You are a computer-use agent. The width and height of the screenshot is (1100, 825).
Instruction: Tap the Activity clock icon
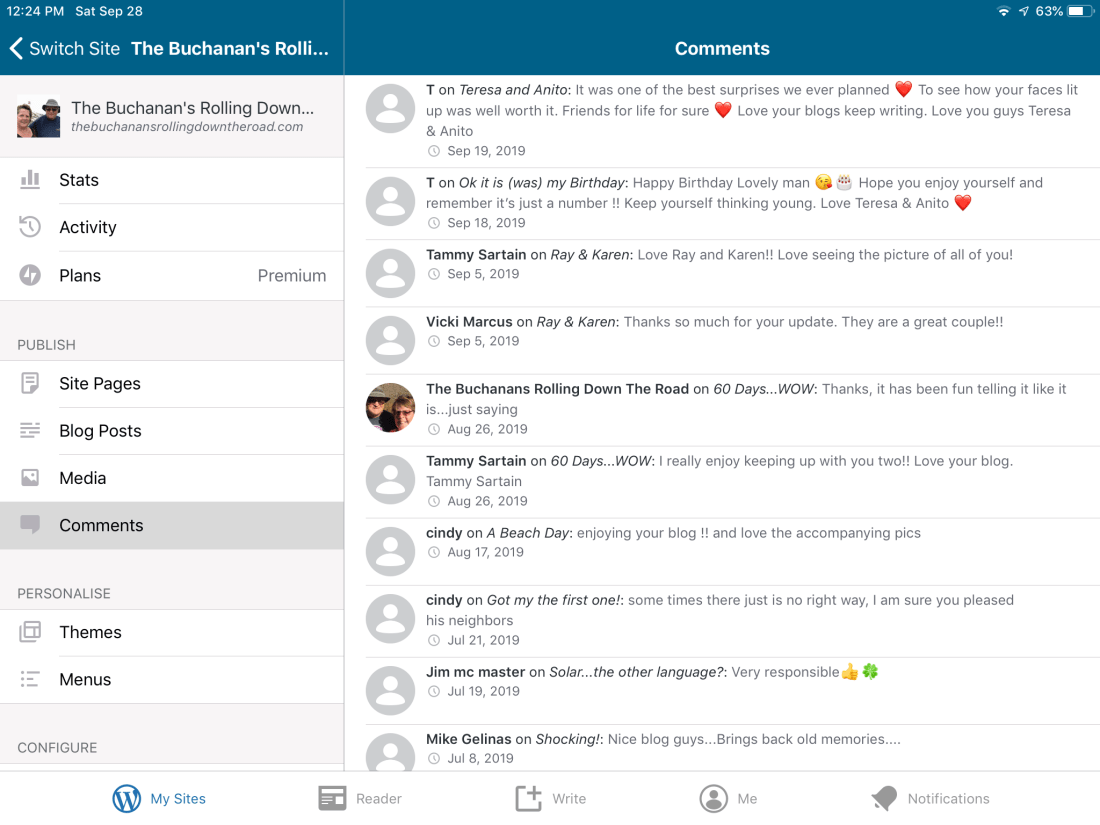pyautogui.click(x=30, y=227)
